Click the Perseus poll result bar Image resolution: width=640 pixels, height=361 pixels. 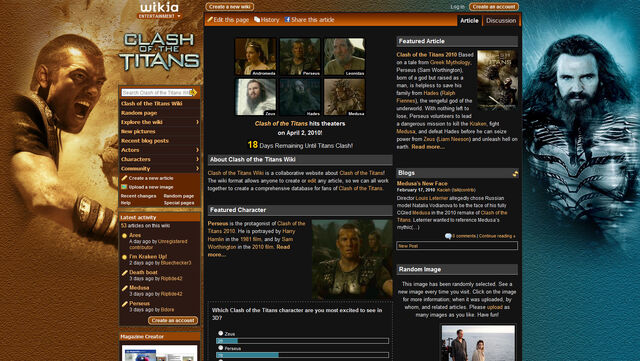pos(302,355)
